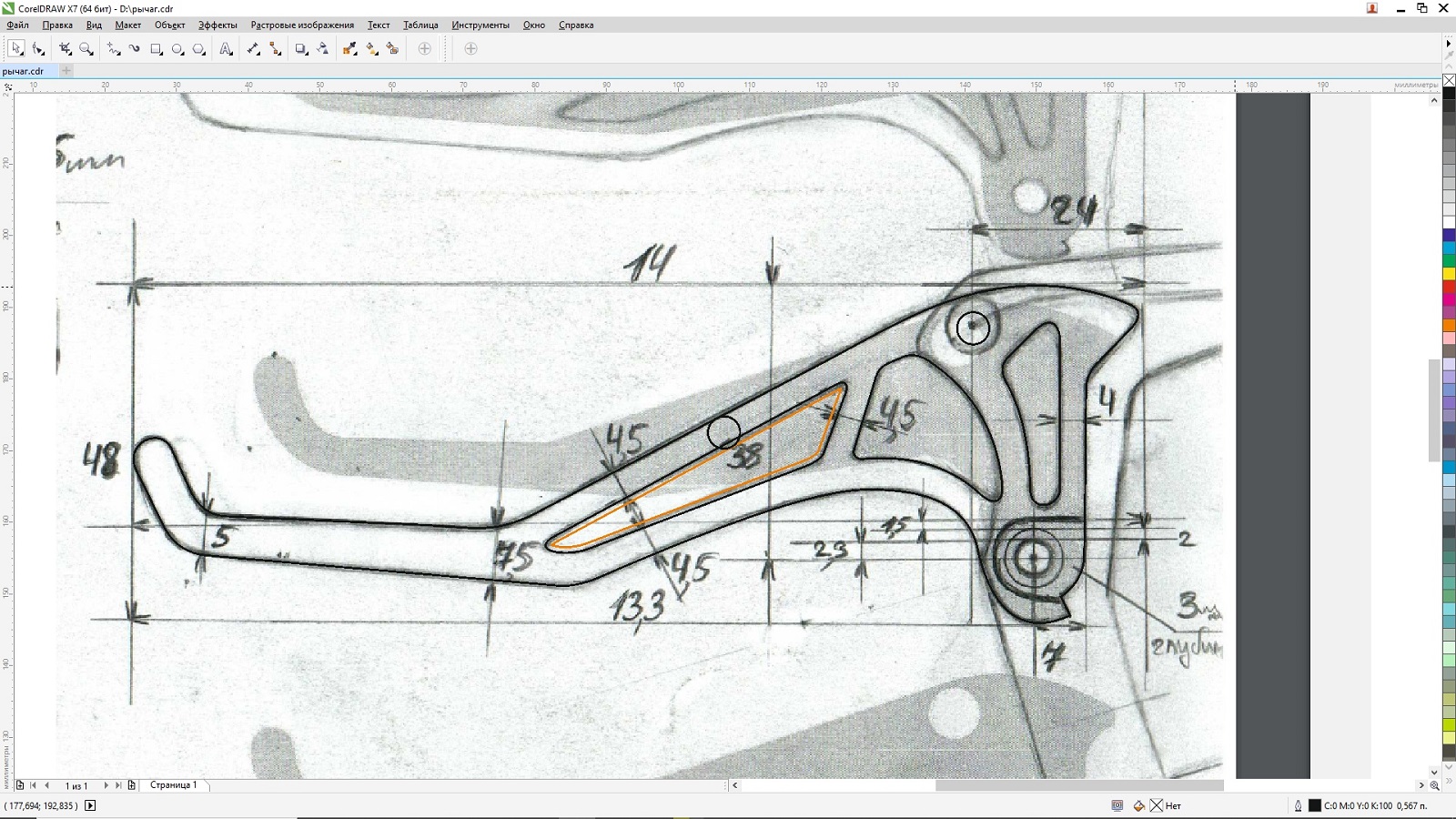
Task: Open the Эффекты menu
Action: click(x=217, y=25)
